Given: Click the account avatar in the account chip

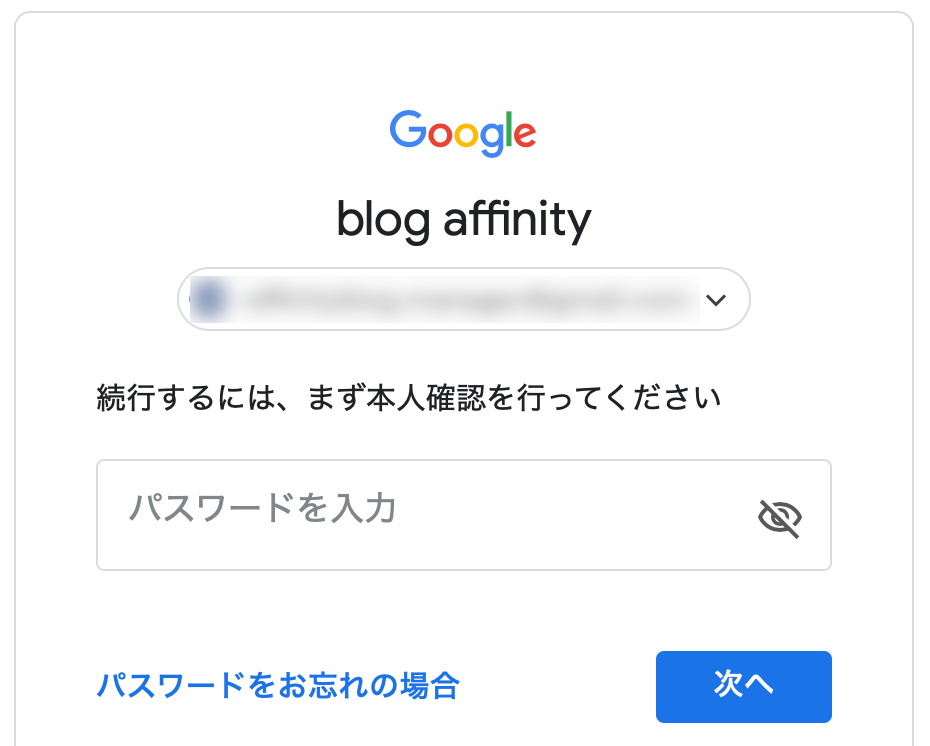Looking at the screenshot, I should (208, 299).
